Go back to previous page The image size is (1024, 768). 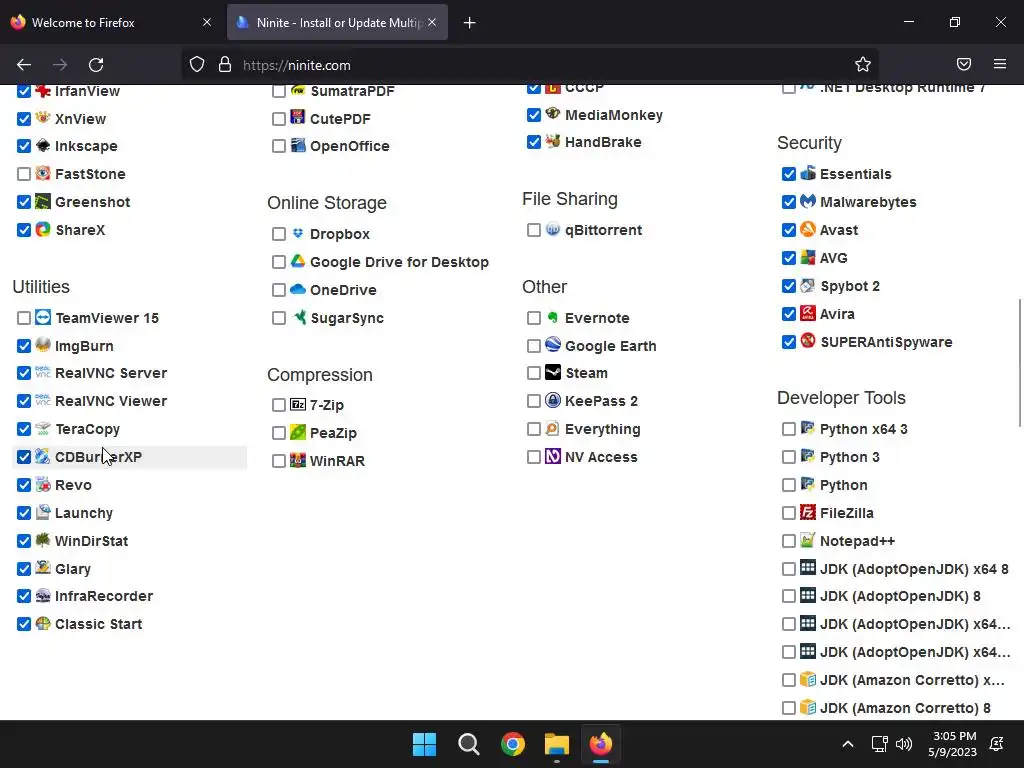tap(24, 65)
